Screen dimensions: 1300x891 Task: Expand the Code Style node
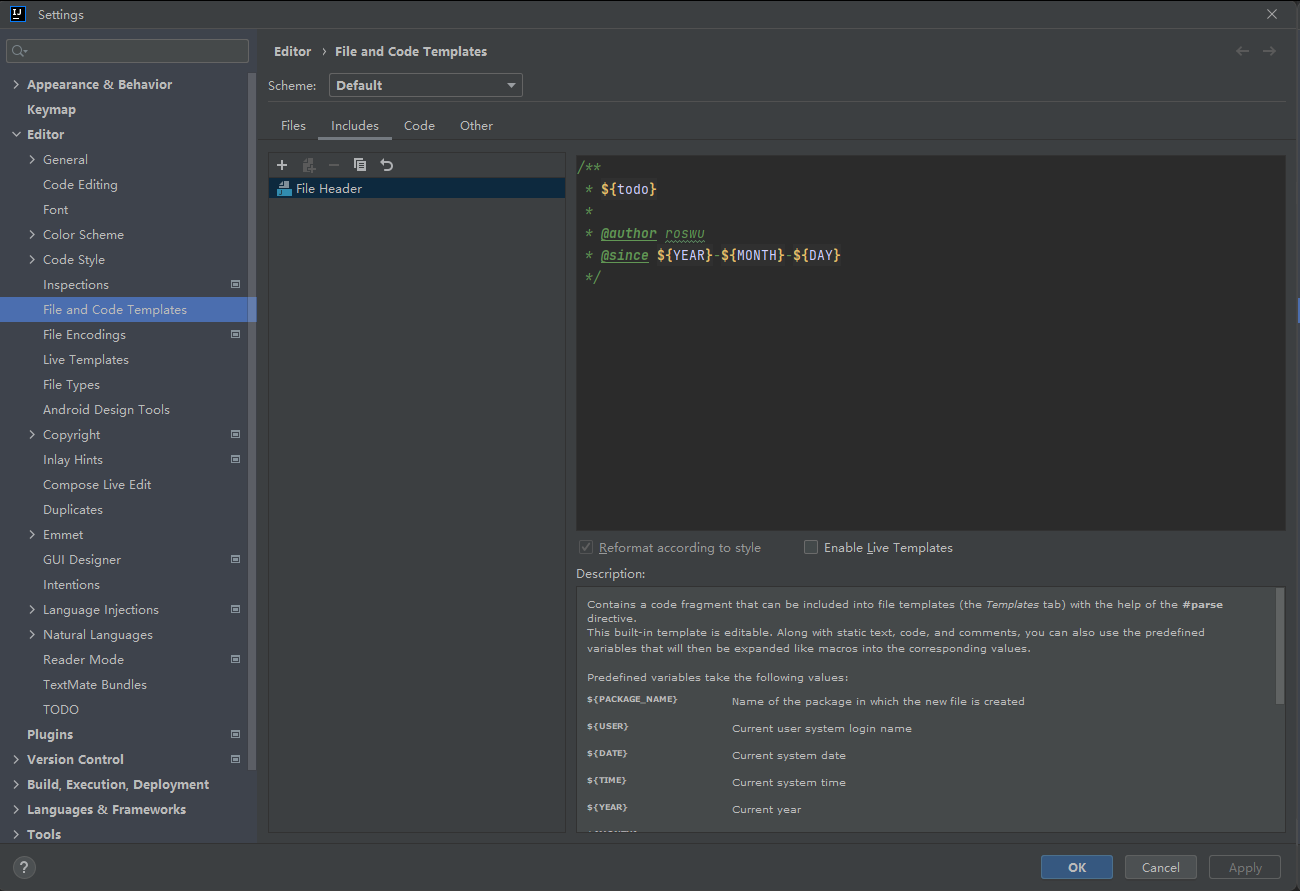click(x=32, y=259)
